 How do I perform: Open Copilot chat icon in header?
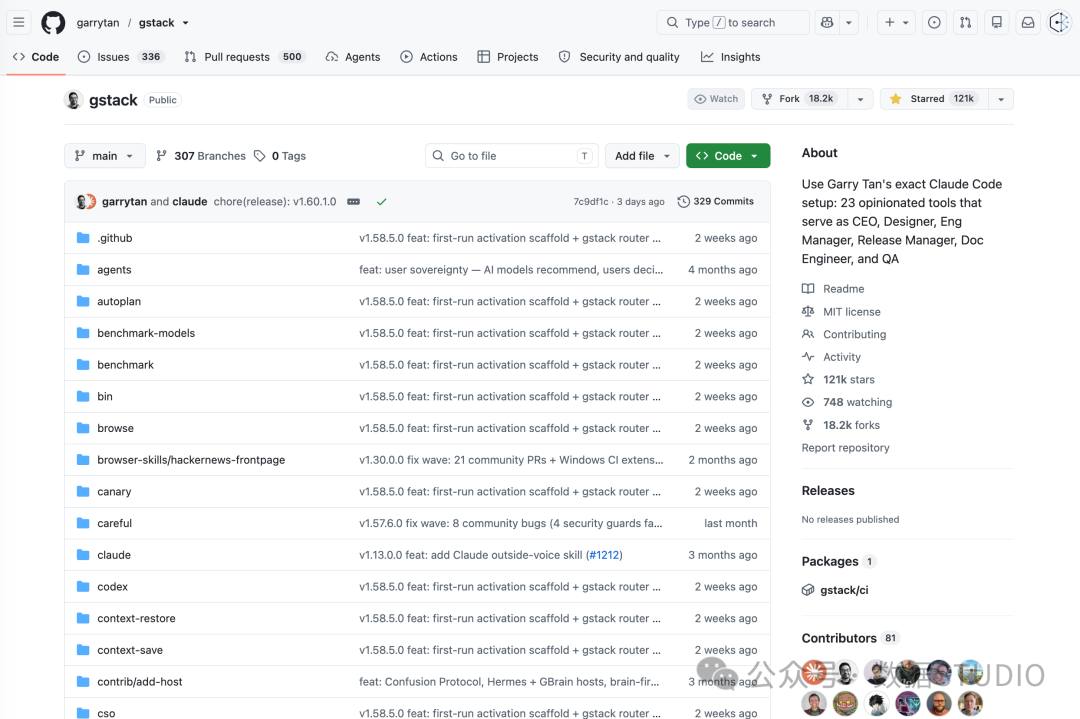pyautogui.click(x=827, y=23)
